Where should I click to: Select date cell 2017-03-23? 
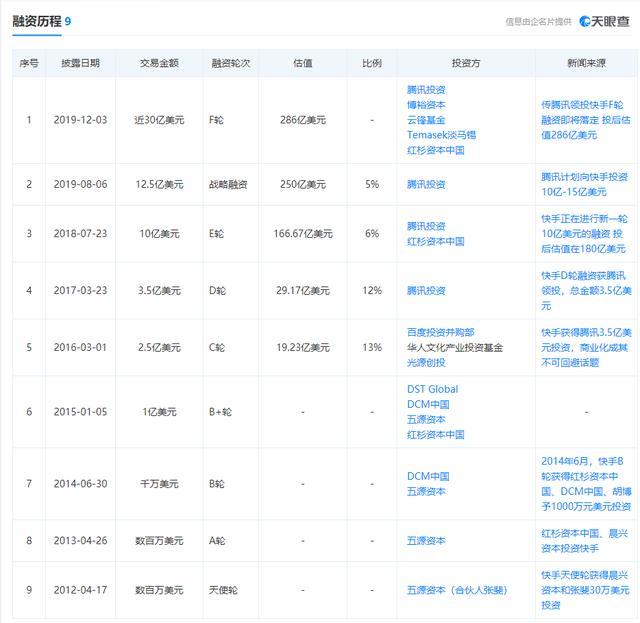(x=80, y=291)
